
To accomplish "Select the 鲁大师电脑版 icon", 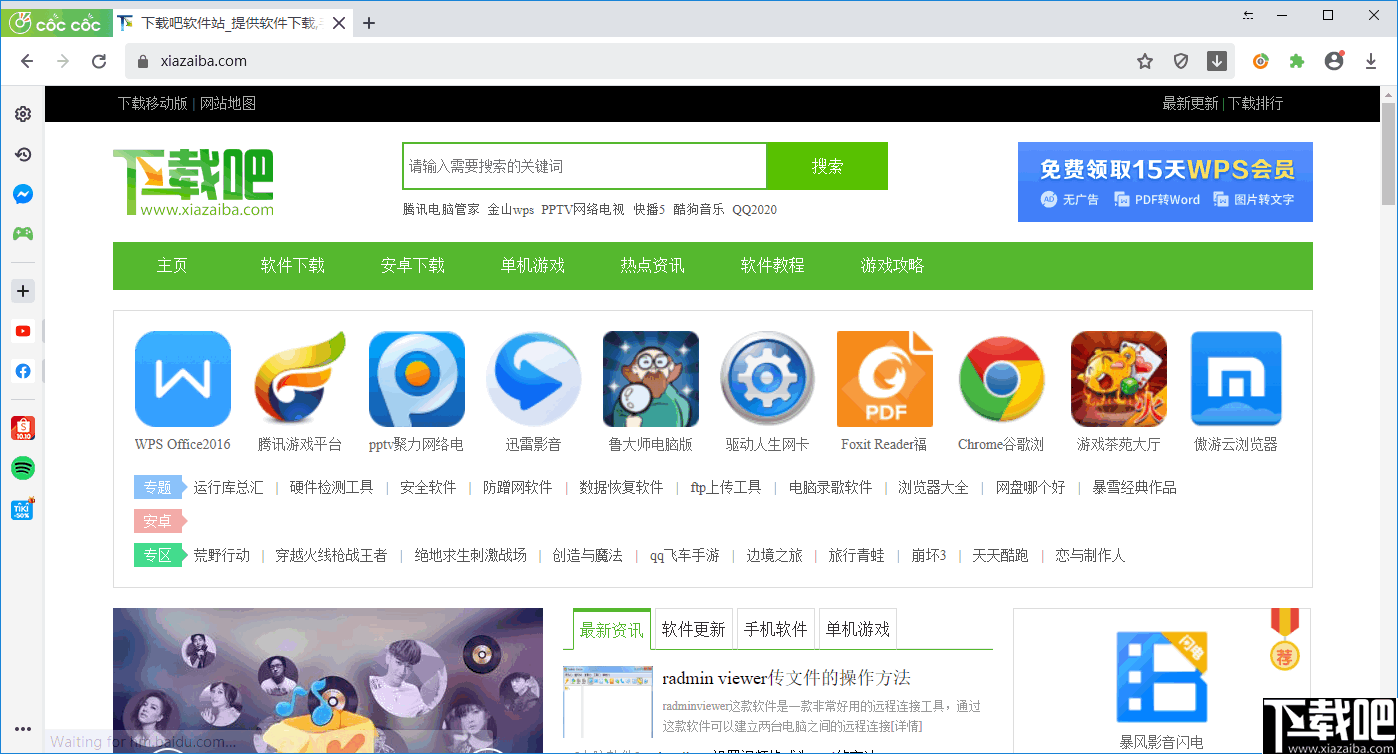I will [650, 378].
